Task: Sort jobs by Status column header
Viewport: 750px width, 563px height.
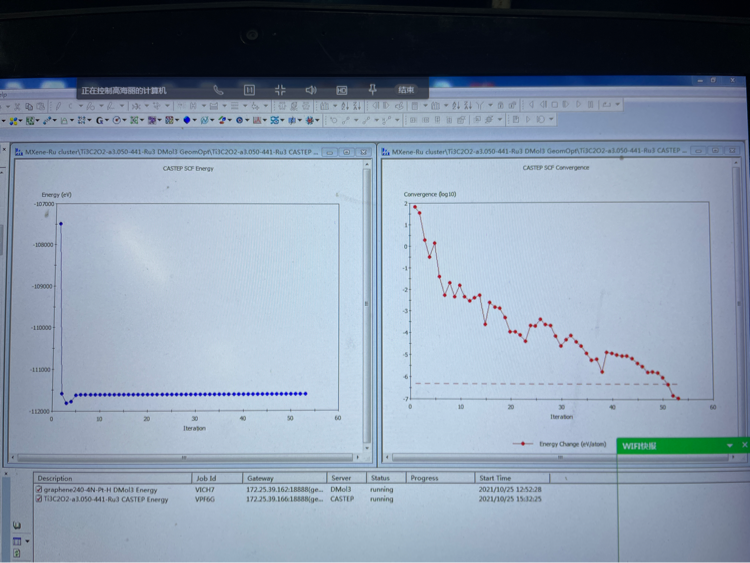Action: click(380, 479)
